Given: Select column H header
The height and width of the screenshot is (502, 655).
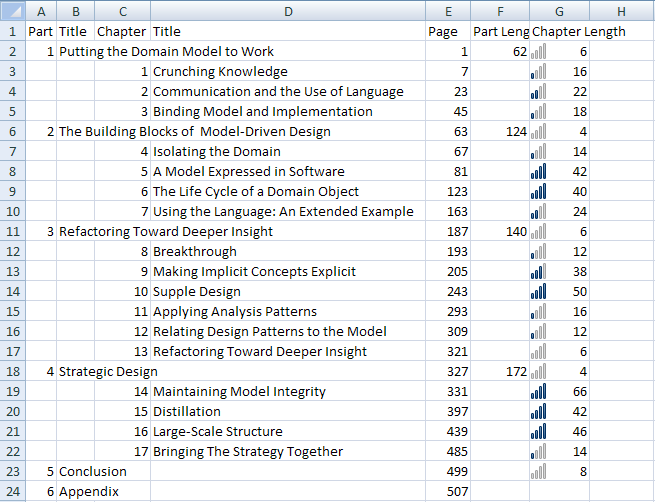Looking at the screenshot, I should tap(622, 11).
